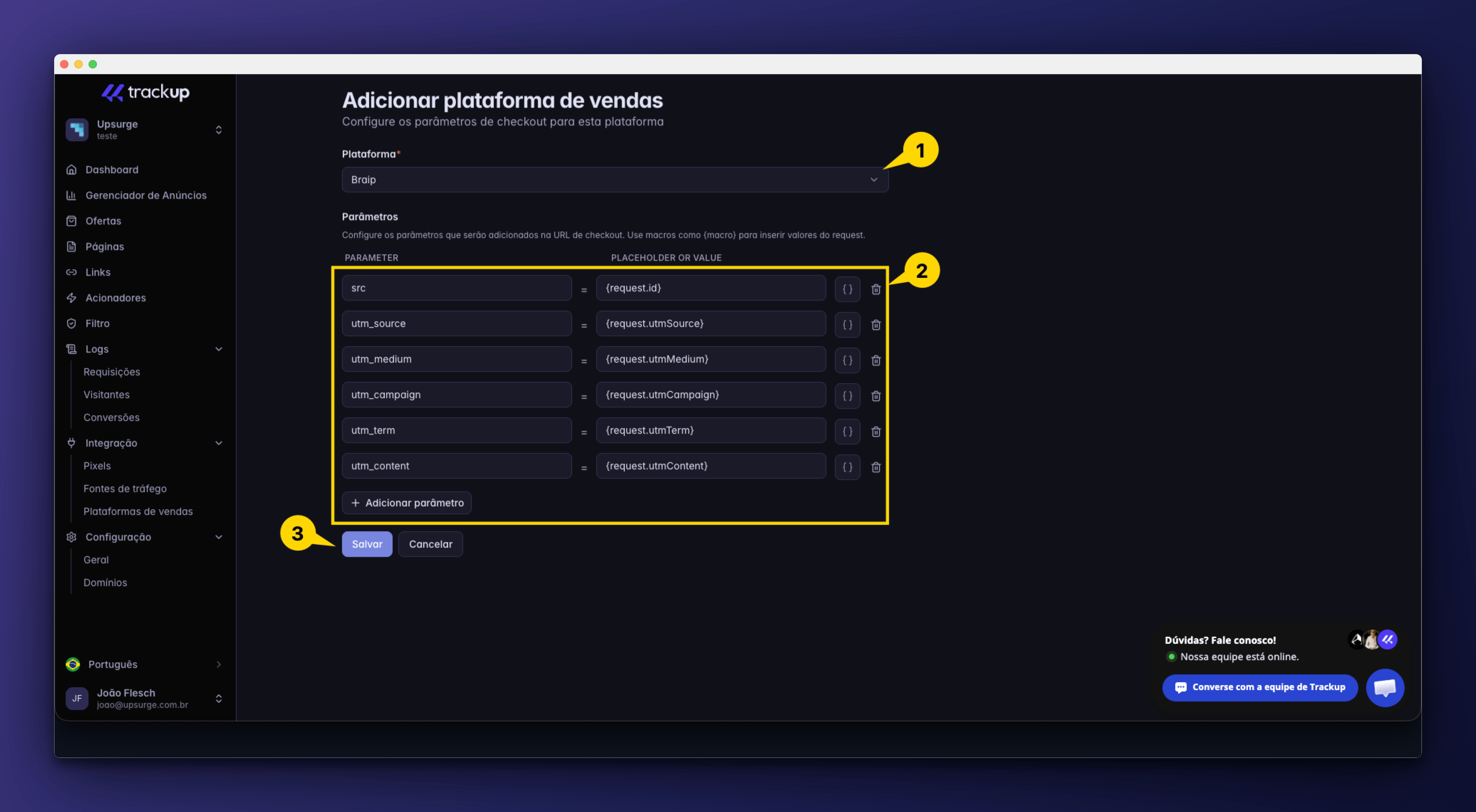Delete the utm_term parameter row

click(876, 431)
